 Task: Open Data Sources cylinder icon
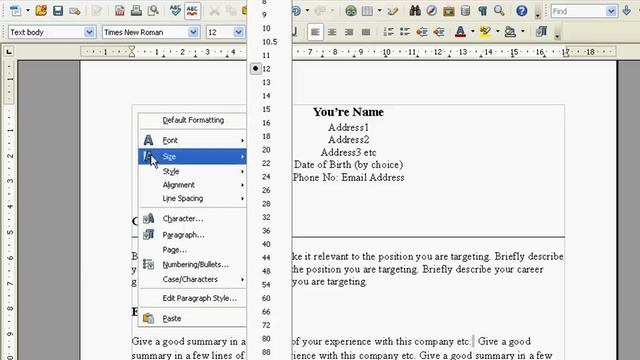click(x=465, y=11)
